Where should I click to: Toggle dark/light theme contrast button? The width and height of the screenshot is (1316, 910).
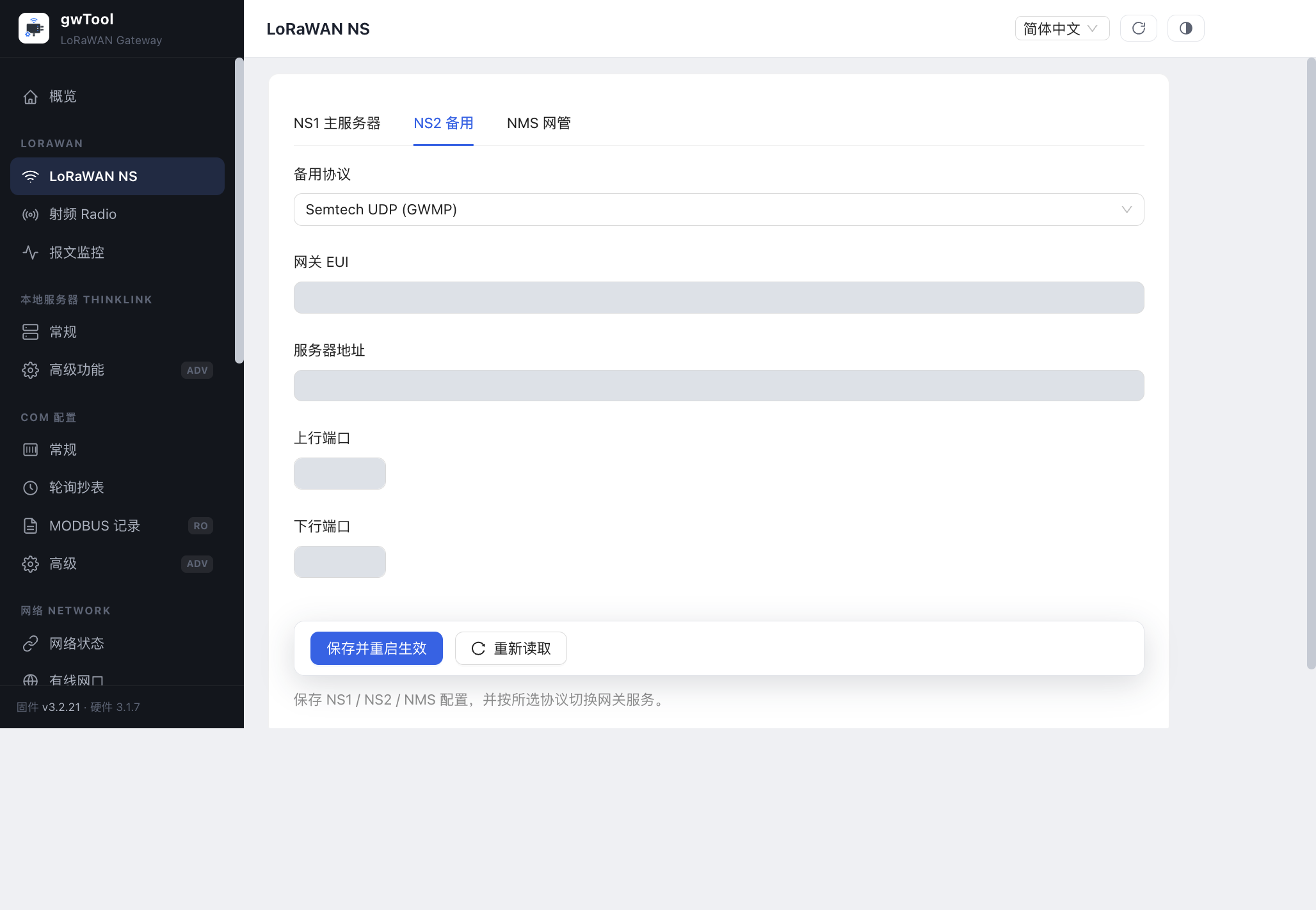1186,28
